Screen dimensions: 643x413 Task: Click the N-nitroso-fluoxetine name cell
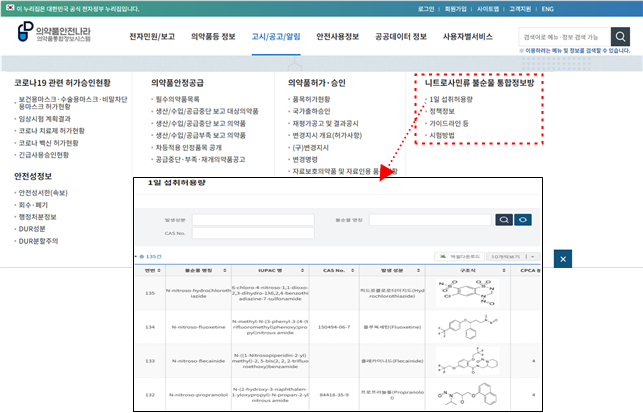coord(198,327)
